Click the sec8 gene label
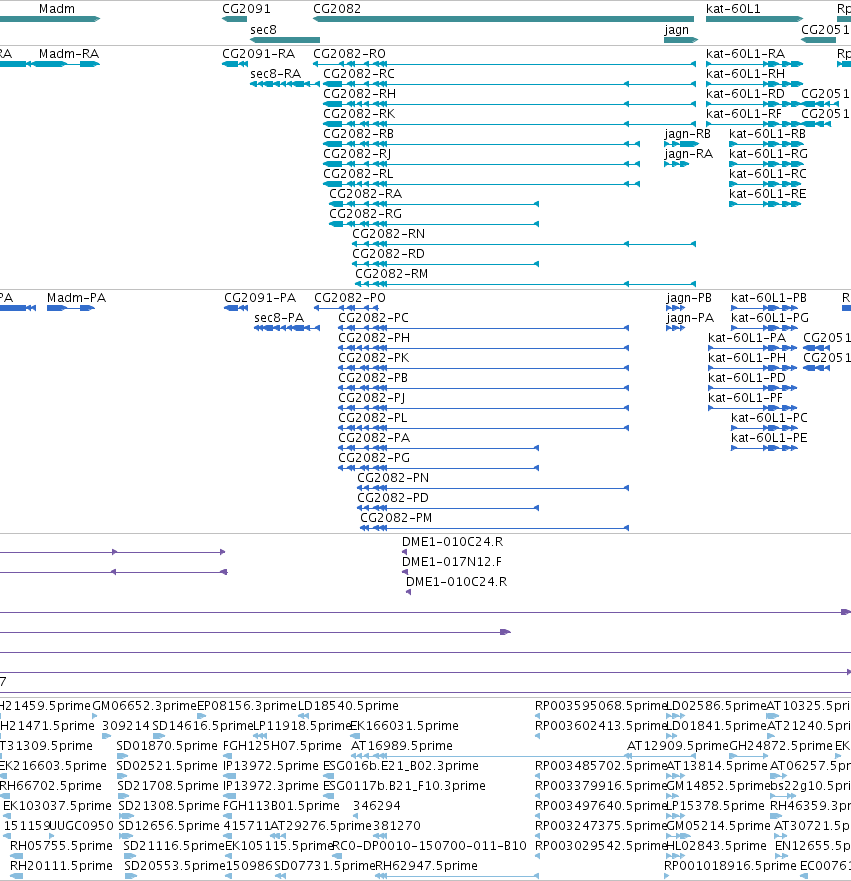 (263, 30)
